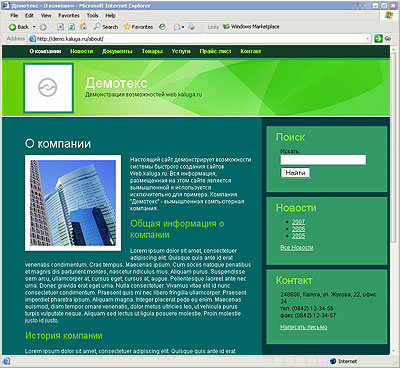
Task: Minimize the Internet Explorer window
Action: pos(376,6)
